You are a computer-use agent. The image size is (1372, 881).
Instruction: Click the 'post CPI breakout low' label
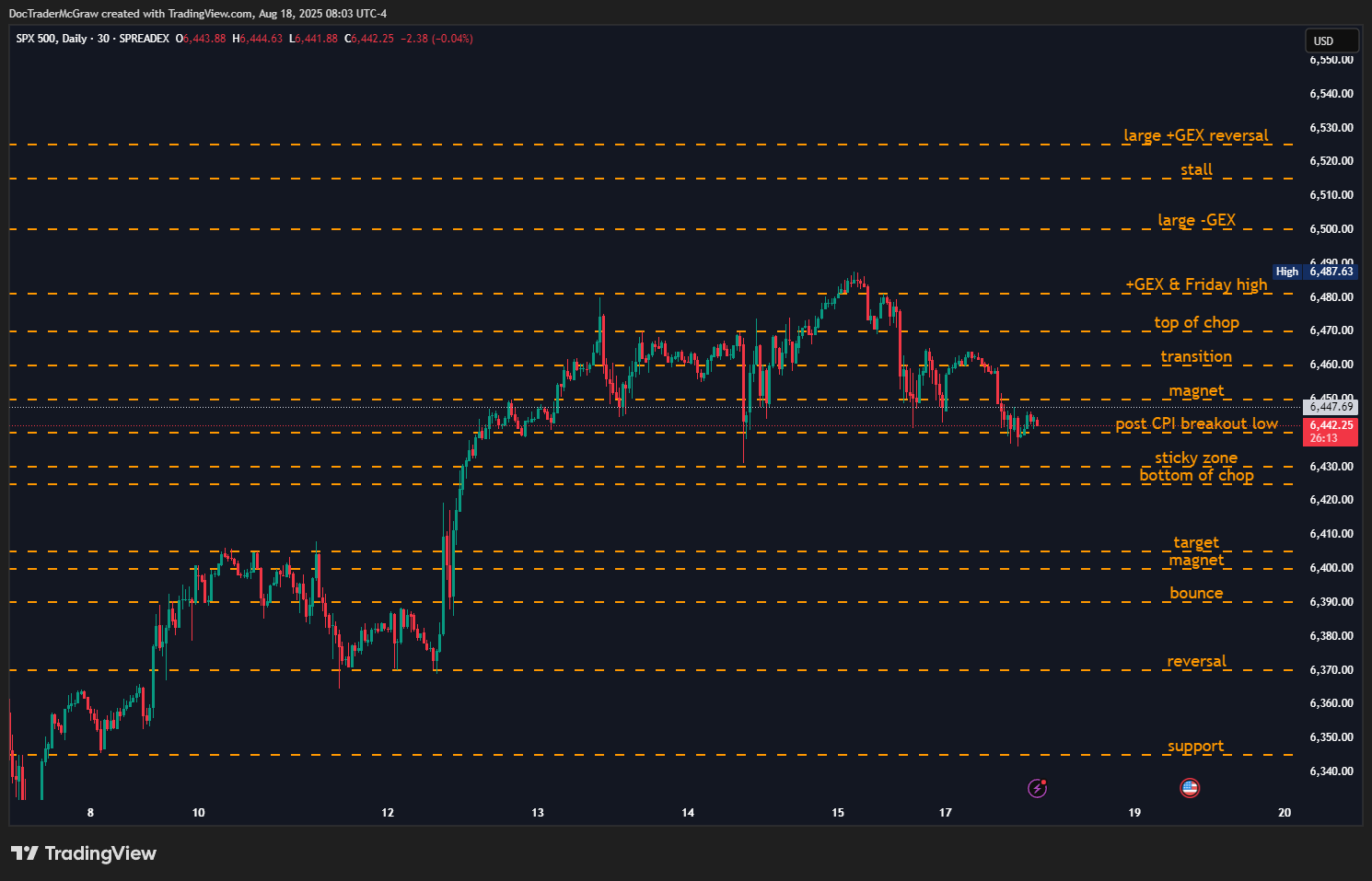click(1197, 423)
